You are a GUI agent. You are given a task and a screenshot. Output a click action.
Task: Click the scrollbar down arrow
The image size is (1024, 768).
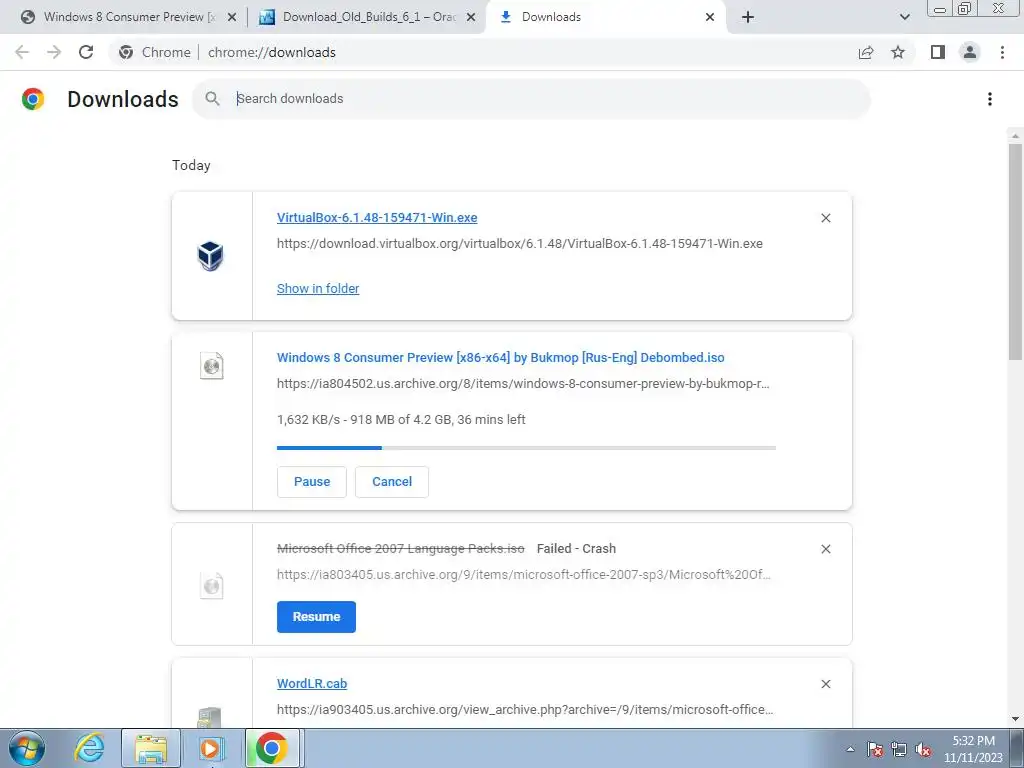click(1015, 719)
